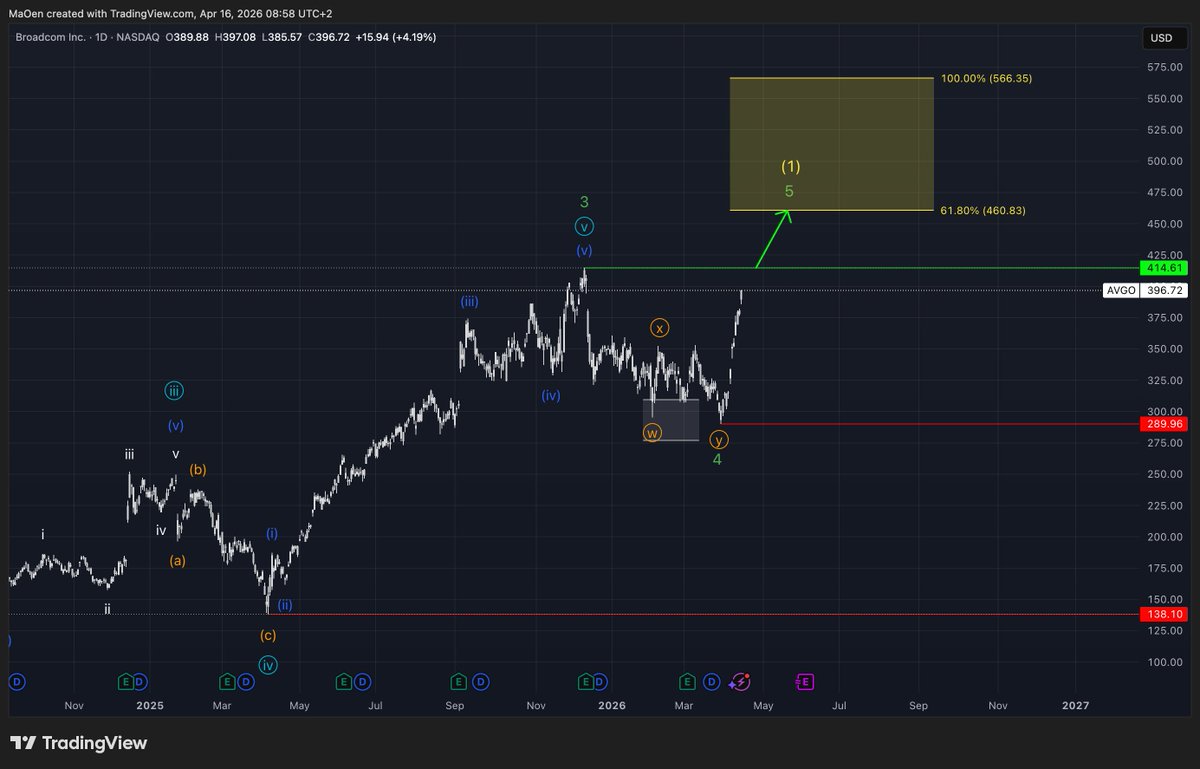The width and height of the screenshot is (1200, 769).
Task: Open the dividend D marker of March 2025
Action: (246, 682)
